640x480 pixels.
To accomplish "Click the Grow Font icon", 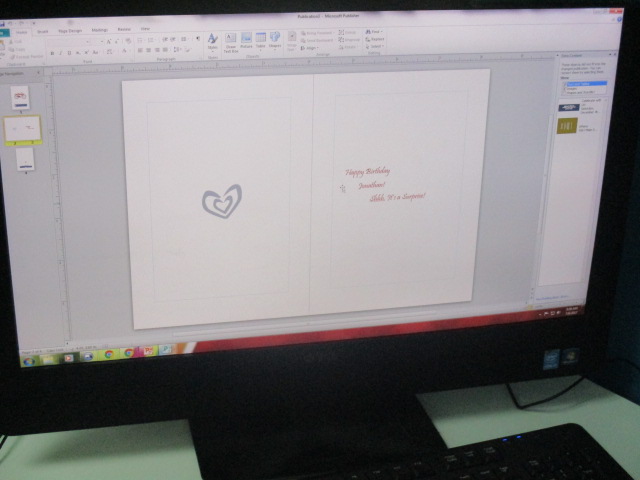I will point(109,42).
